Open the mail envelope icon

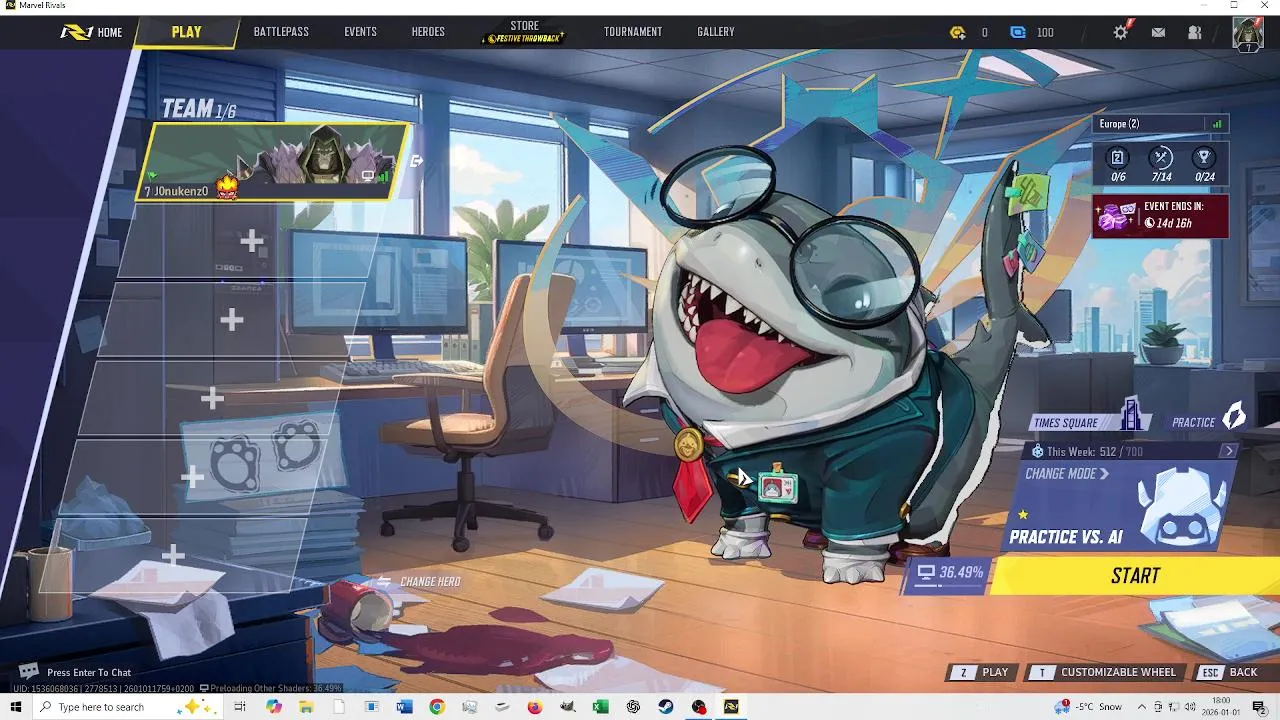[1158, 32]
